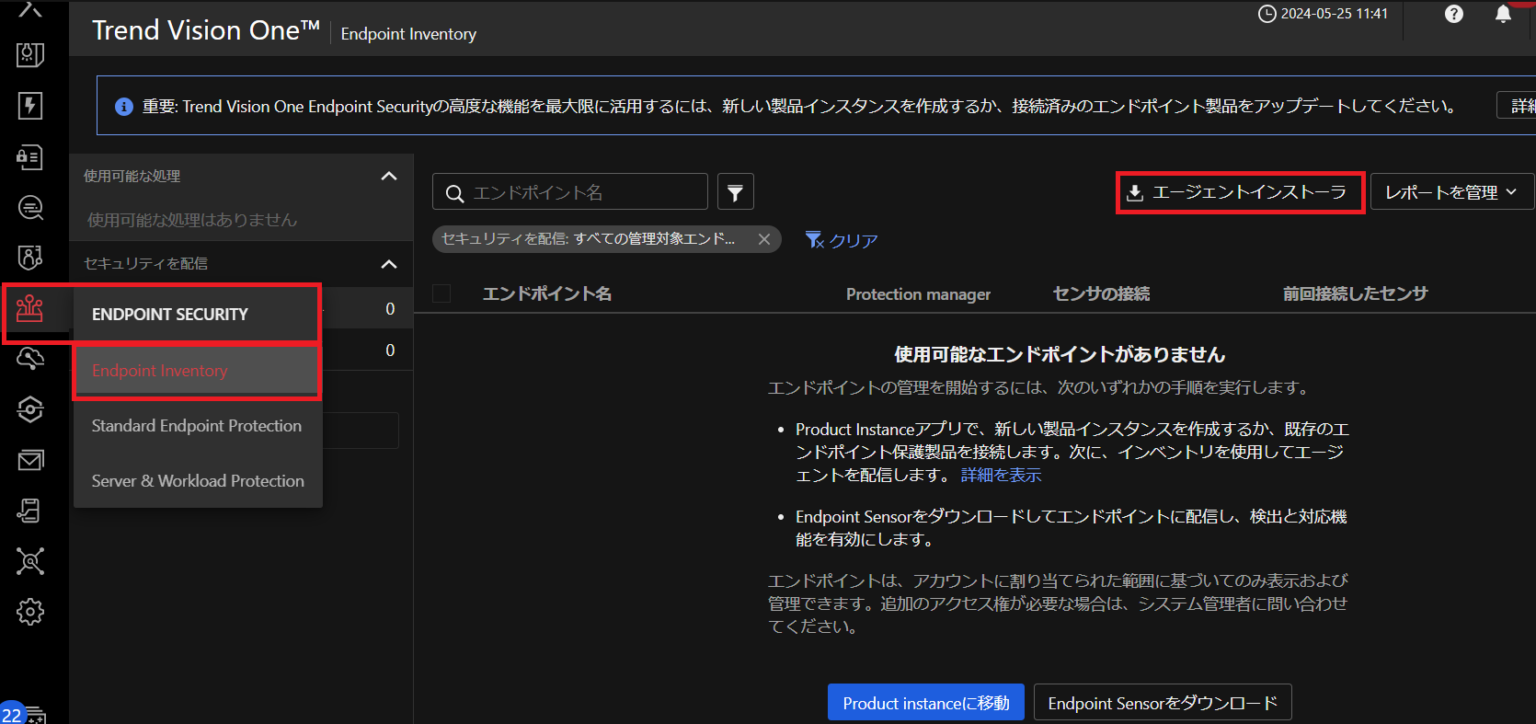Click the Product instanceに移動 button
This screenshot has height=724, width=1536.
[x=925, y=702]
